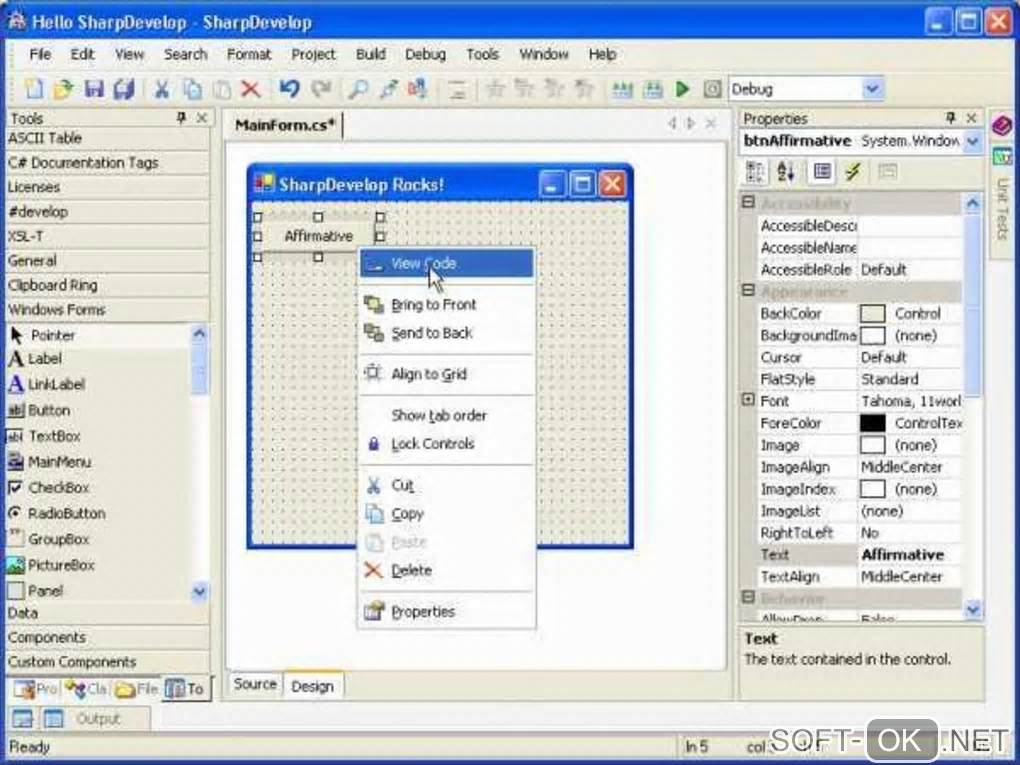Select the GroupBox control in Tools

point(99,539)
